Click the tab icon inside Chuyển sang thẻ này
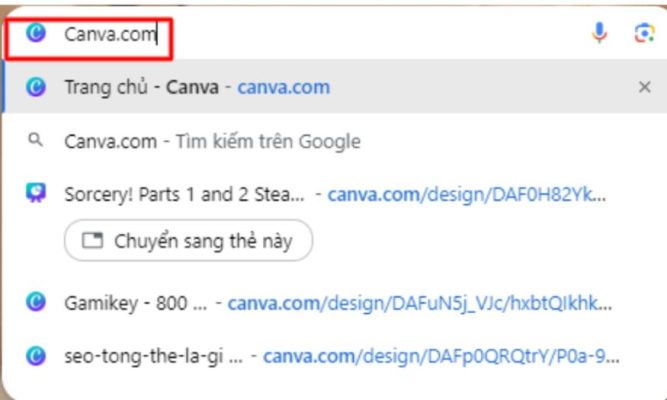The image size is (667, 400). coord(93,241)
